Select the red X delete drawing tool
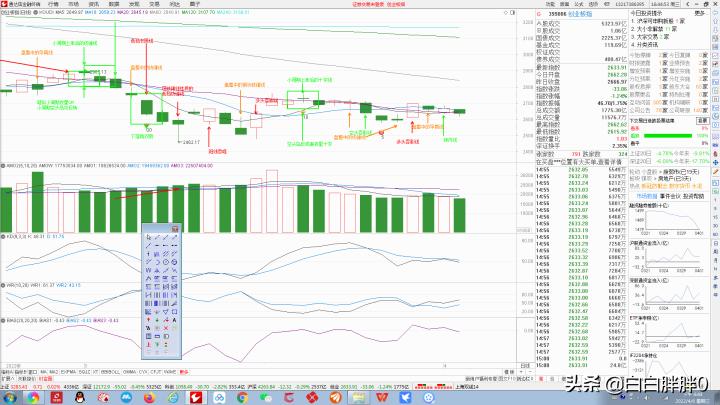720x405 pixels. pos(166,328)
